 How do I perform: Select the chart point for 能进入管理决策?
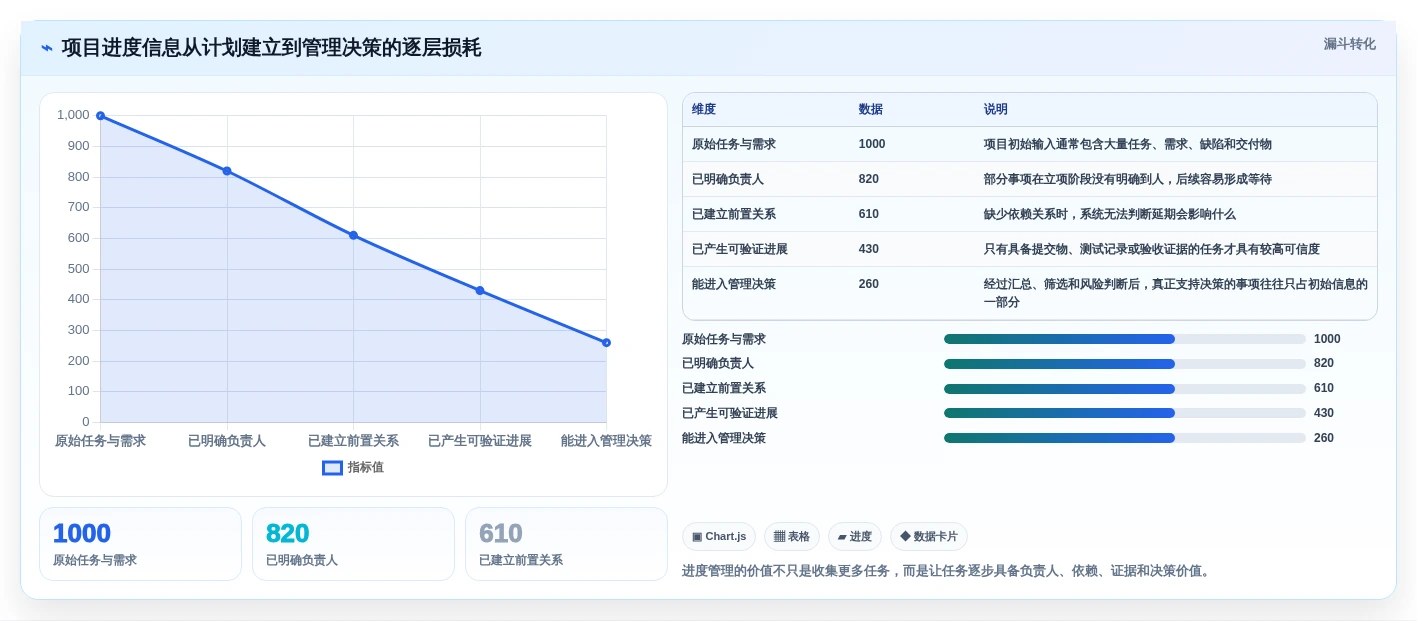click(606, 342)
